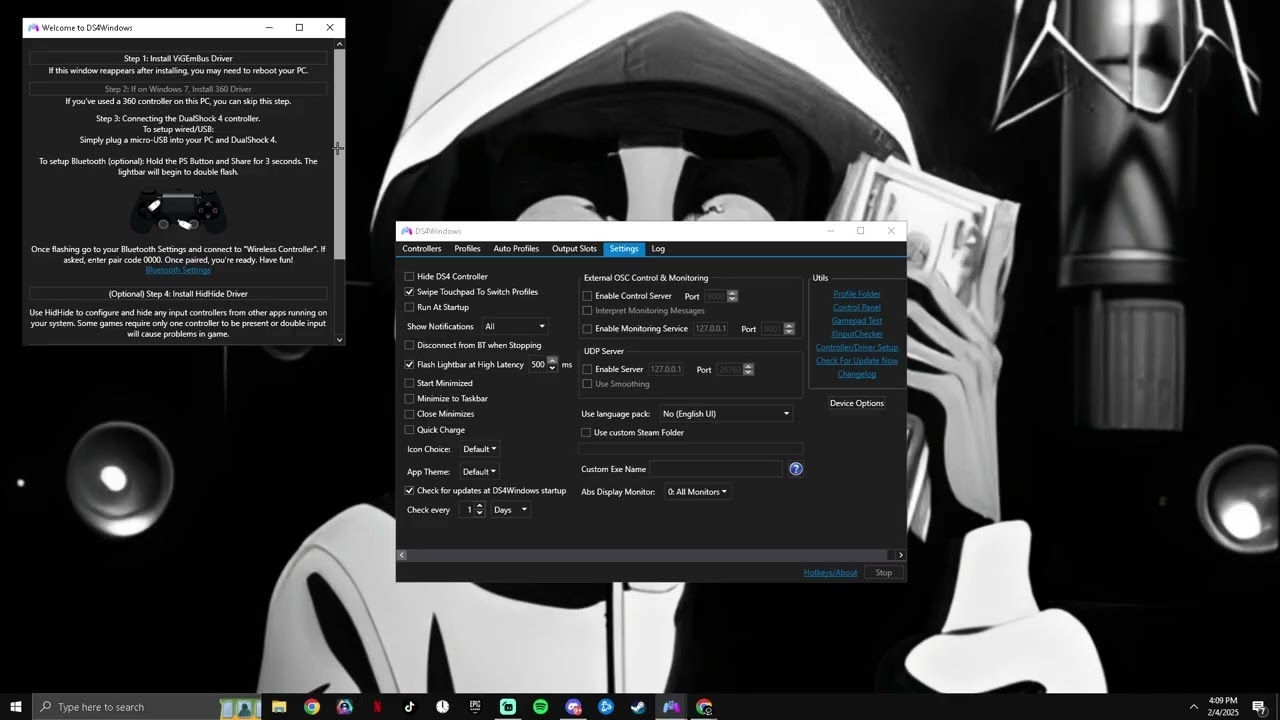Screen dimensions: 1280x720
Task: Open the App Theme dropdown
Action: coord(479,472)
